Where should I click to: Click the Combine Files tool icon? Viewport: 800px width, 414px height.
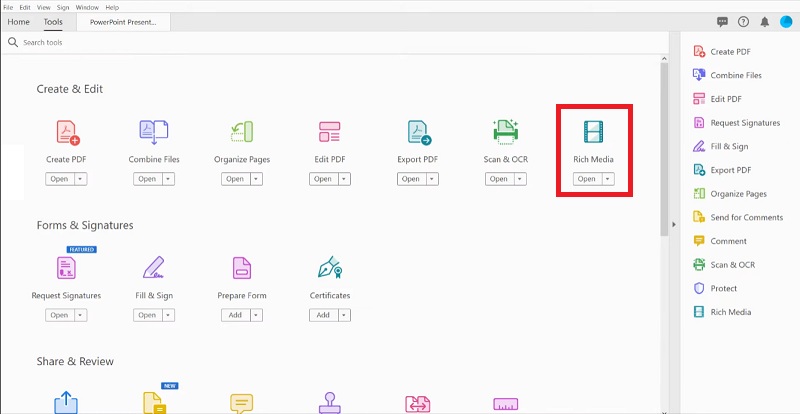[154, 133]
